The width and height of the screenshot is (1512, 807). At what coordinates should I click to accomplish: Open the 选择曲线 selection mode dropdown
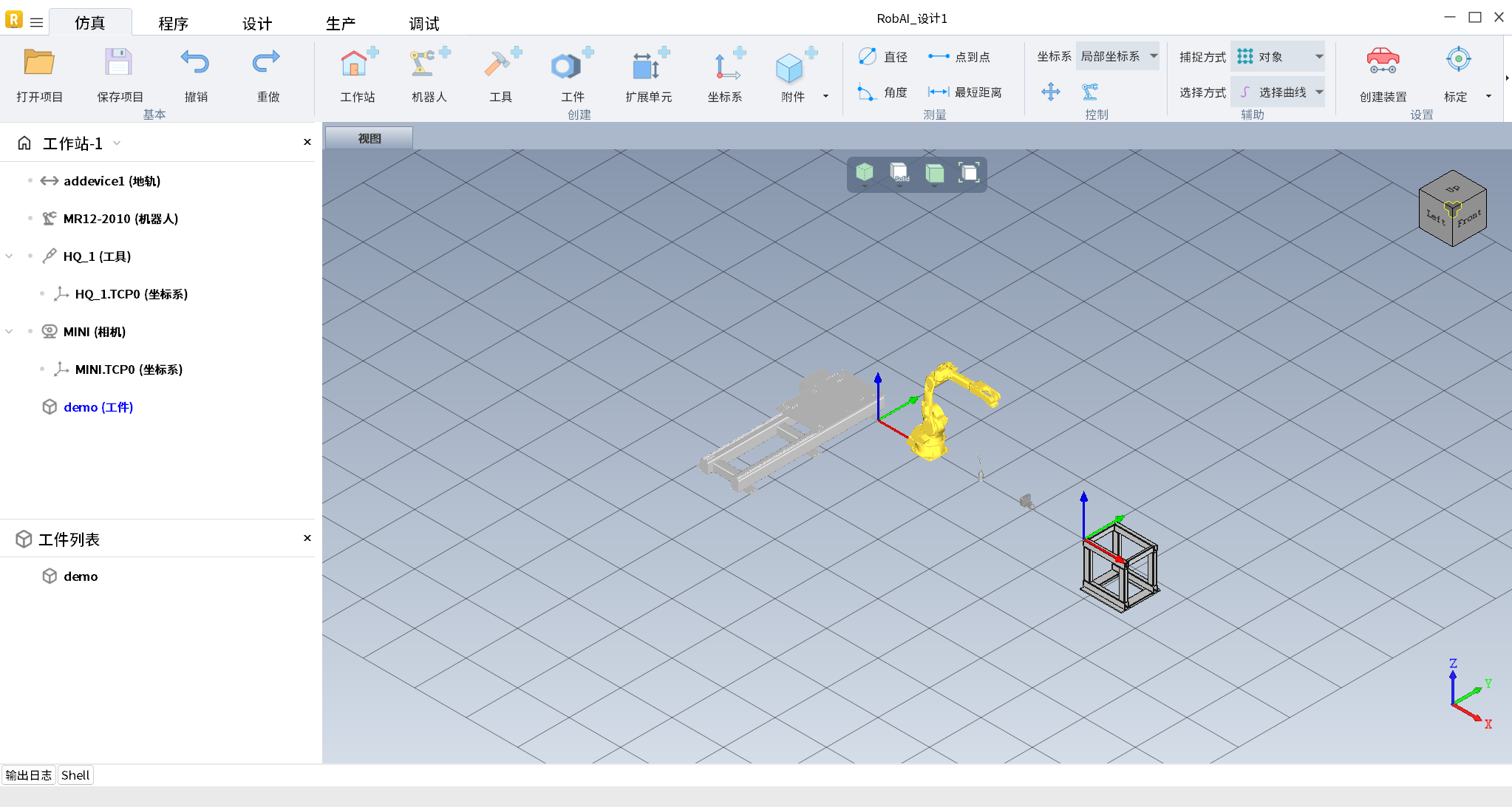tap(1278, 92)
